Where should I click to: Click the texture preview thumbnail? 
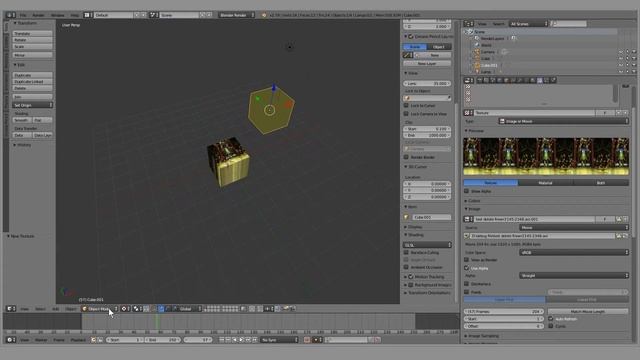click(x=546, y=156)
